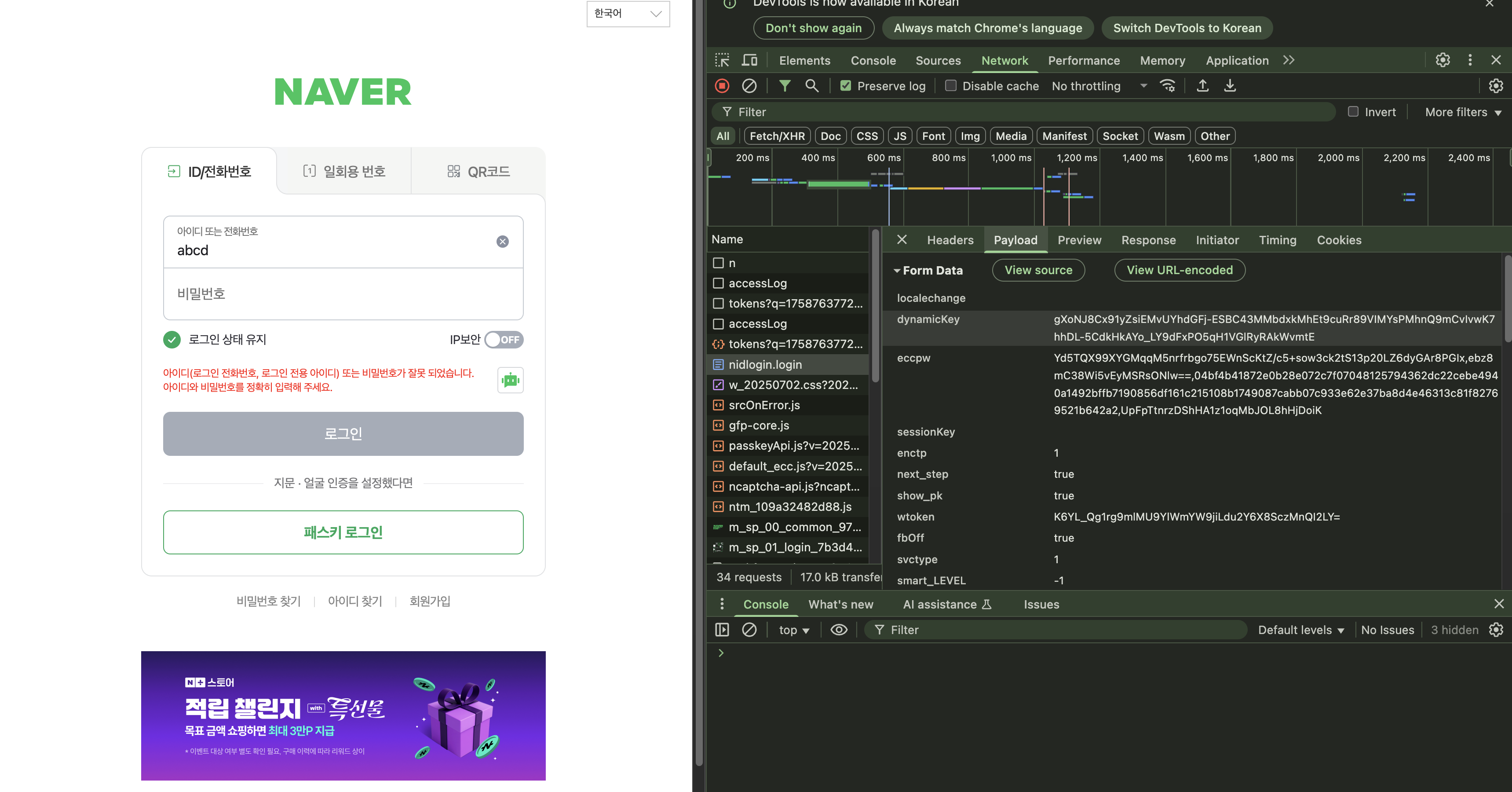Switch the IP security toggle
Viewport: 1512px width, 792px height.
coord(504,340)
